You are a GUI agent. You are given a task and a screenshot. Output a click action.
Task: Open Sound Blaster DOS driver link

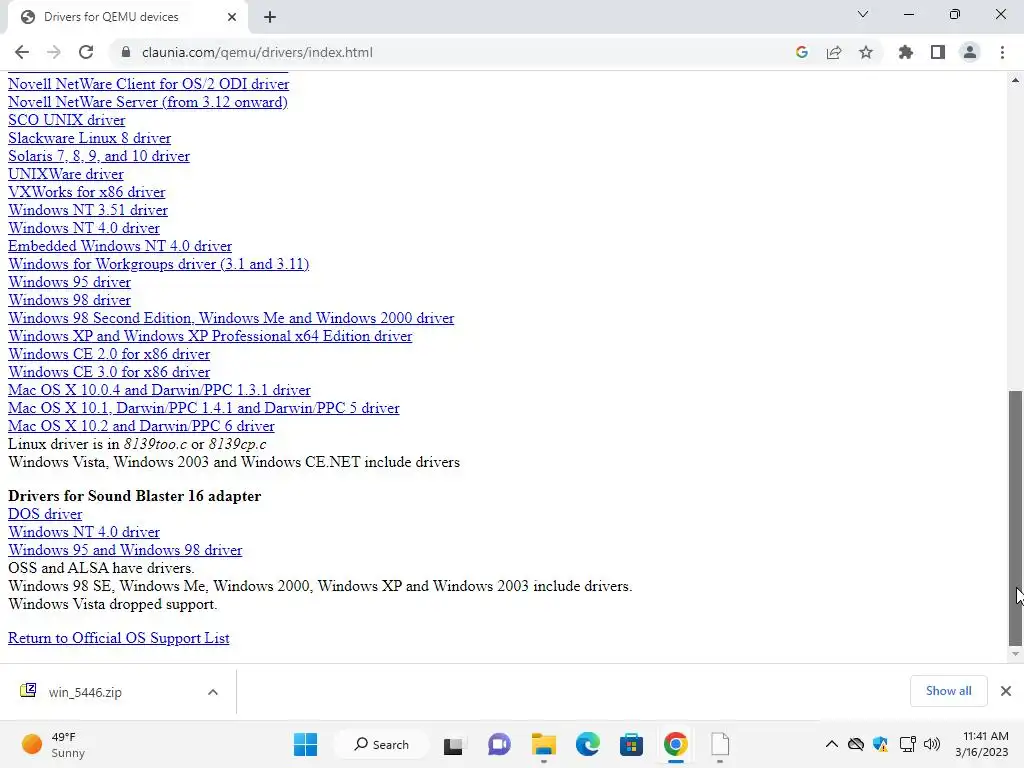tap(45, 515)
